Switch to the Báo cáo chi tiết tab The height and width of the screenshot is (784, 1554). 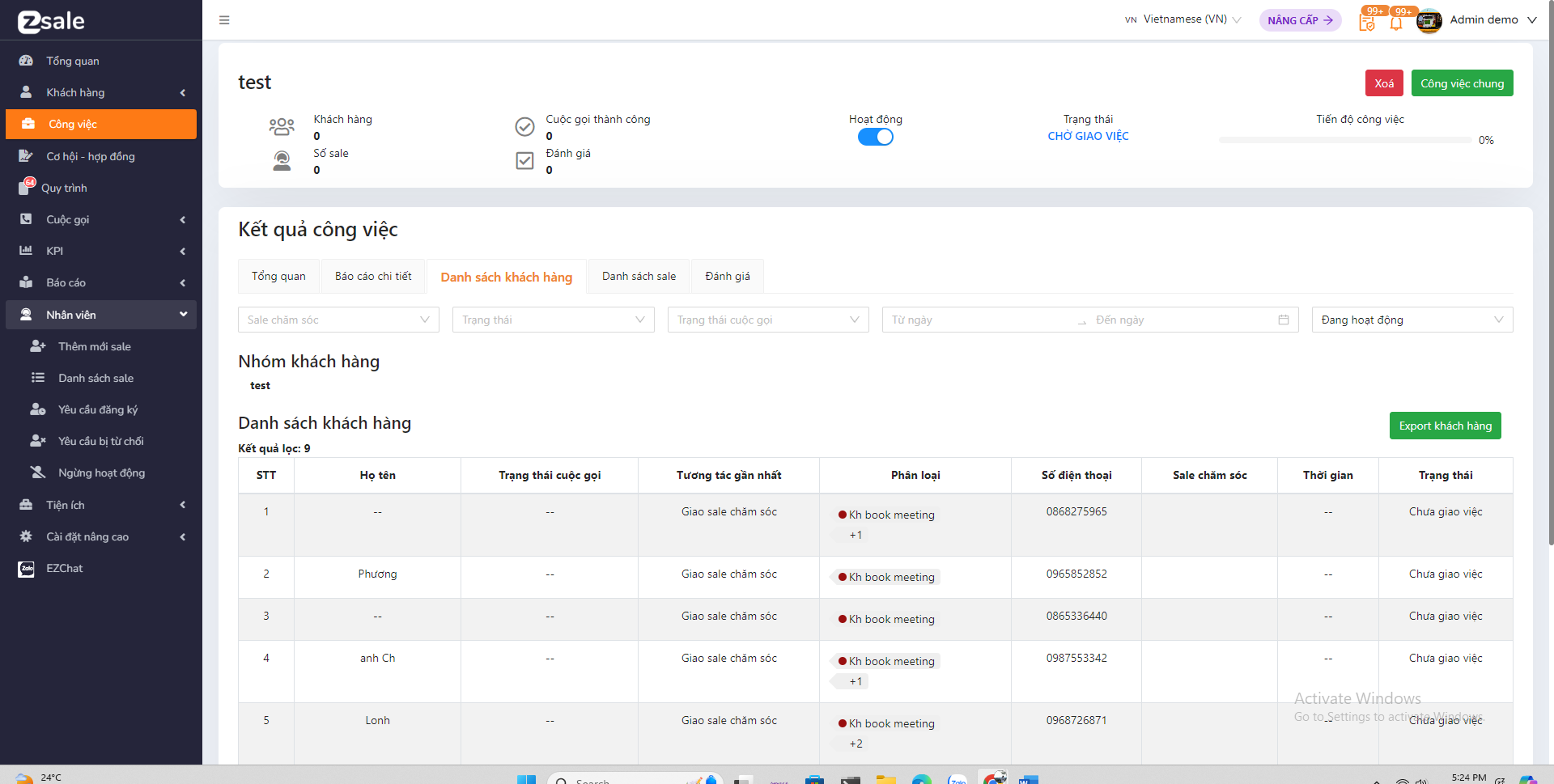[x=373, y=276]
